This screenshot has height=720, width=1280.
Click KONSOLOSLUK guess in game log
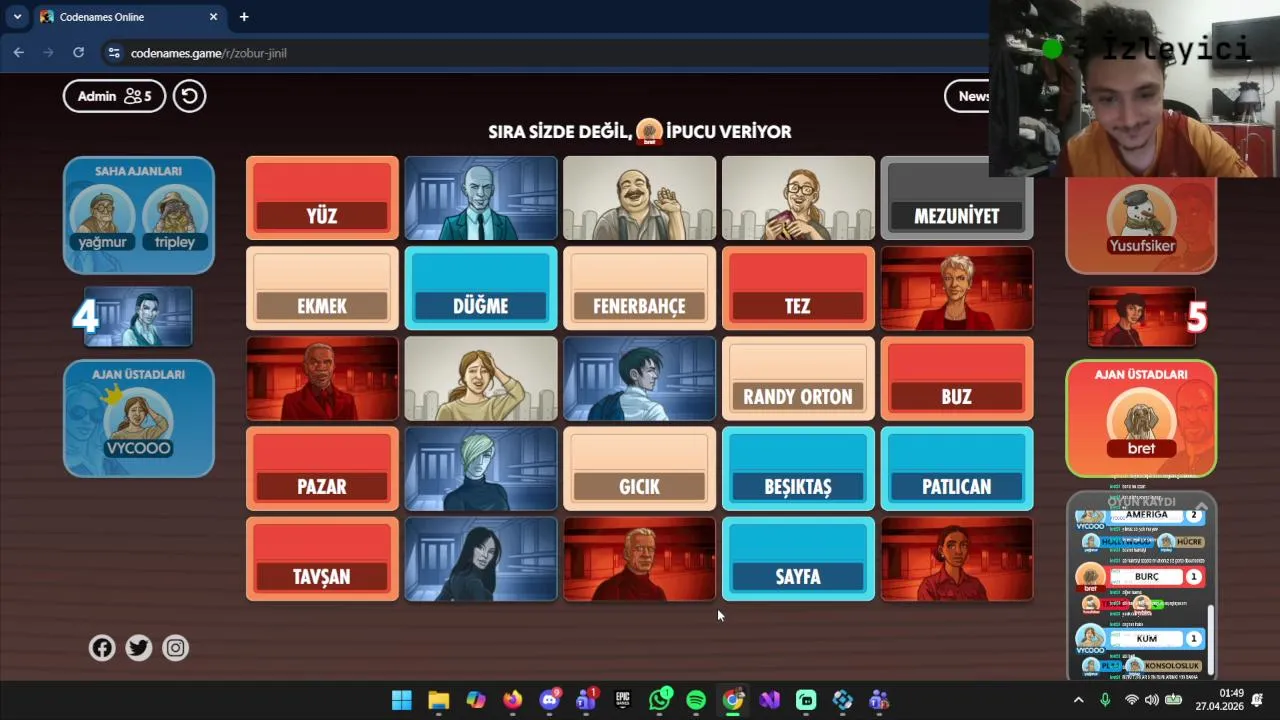click(x=1172, y=666)
